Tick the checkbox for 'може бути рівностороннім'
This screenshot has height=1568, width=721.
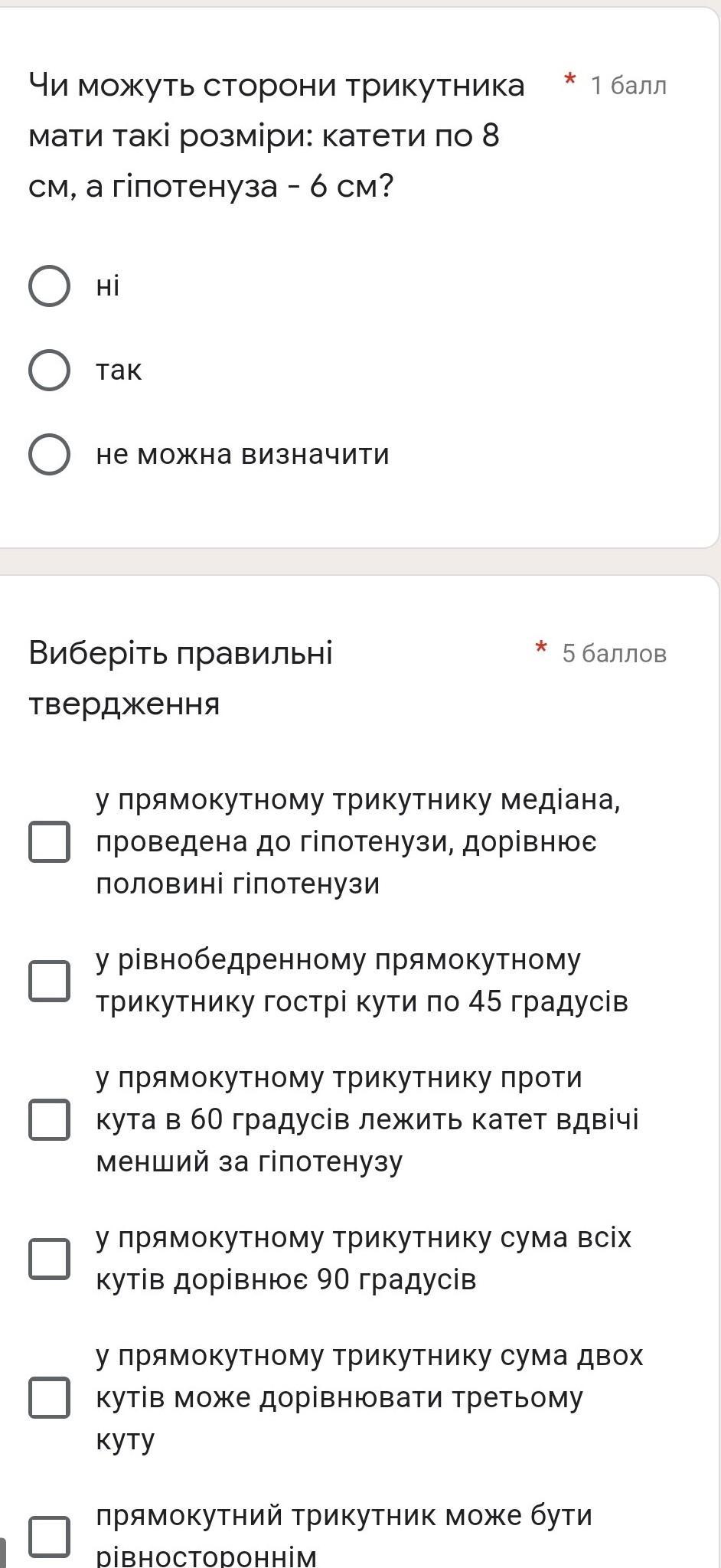click(x=50, y=1536)
